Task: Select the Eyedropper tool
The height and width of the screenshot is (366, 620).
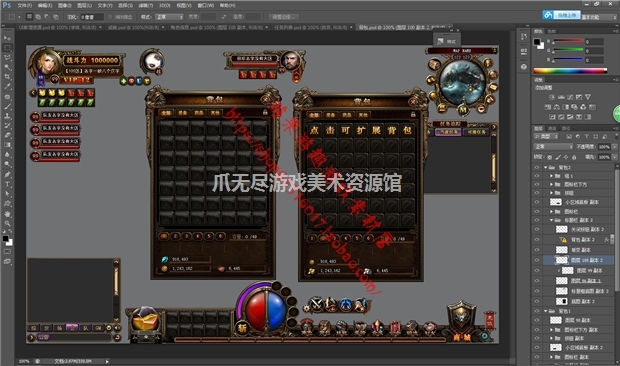Action: coord(7,87)
